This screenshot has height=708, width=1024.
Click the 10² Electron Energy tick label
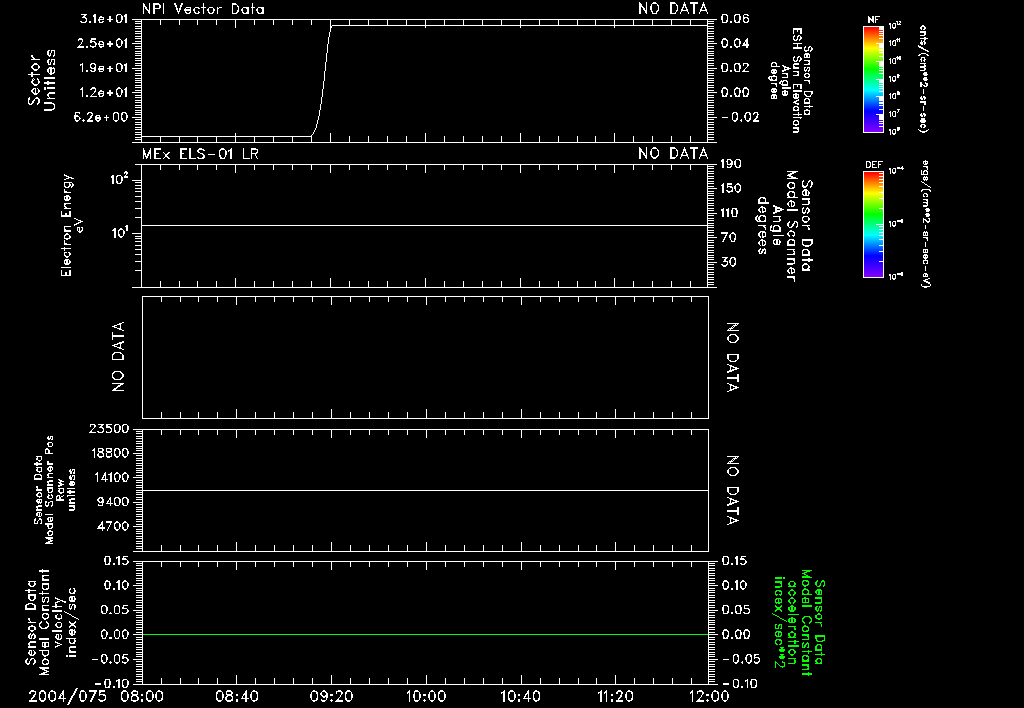pos(119,178)
